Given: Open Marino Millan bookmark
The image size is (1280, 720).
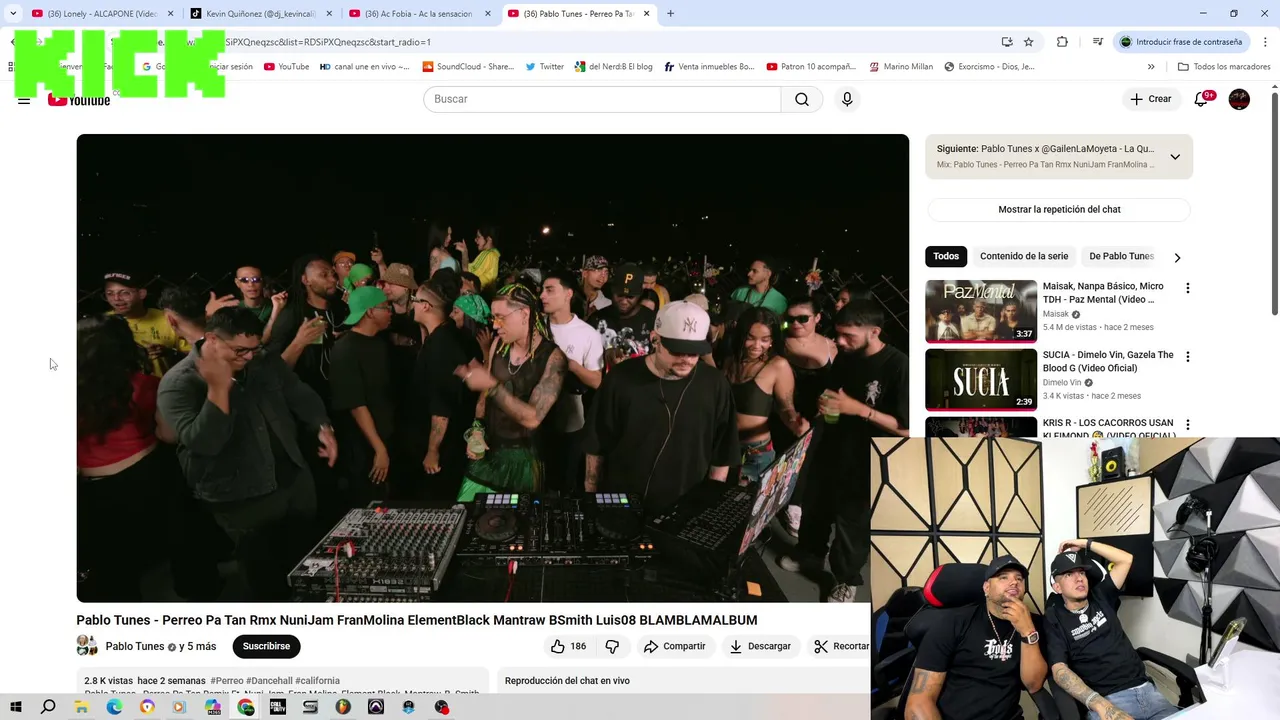Looking at the screenshot, I should [901, 67].
